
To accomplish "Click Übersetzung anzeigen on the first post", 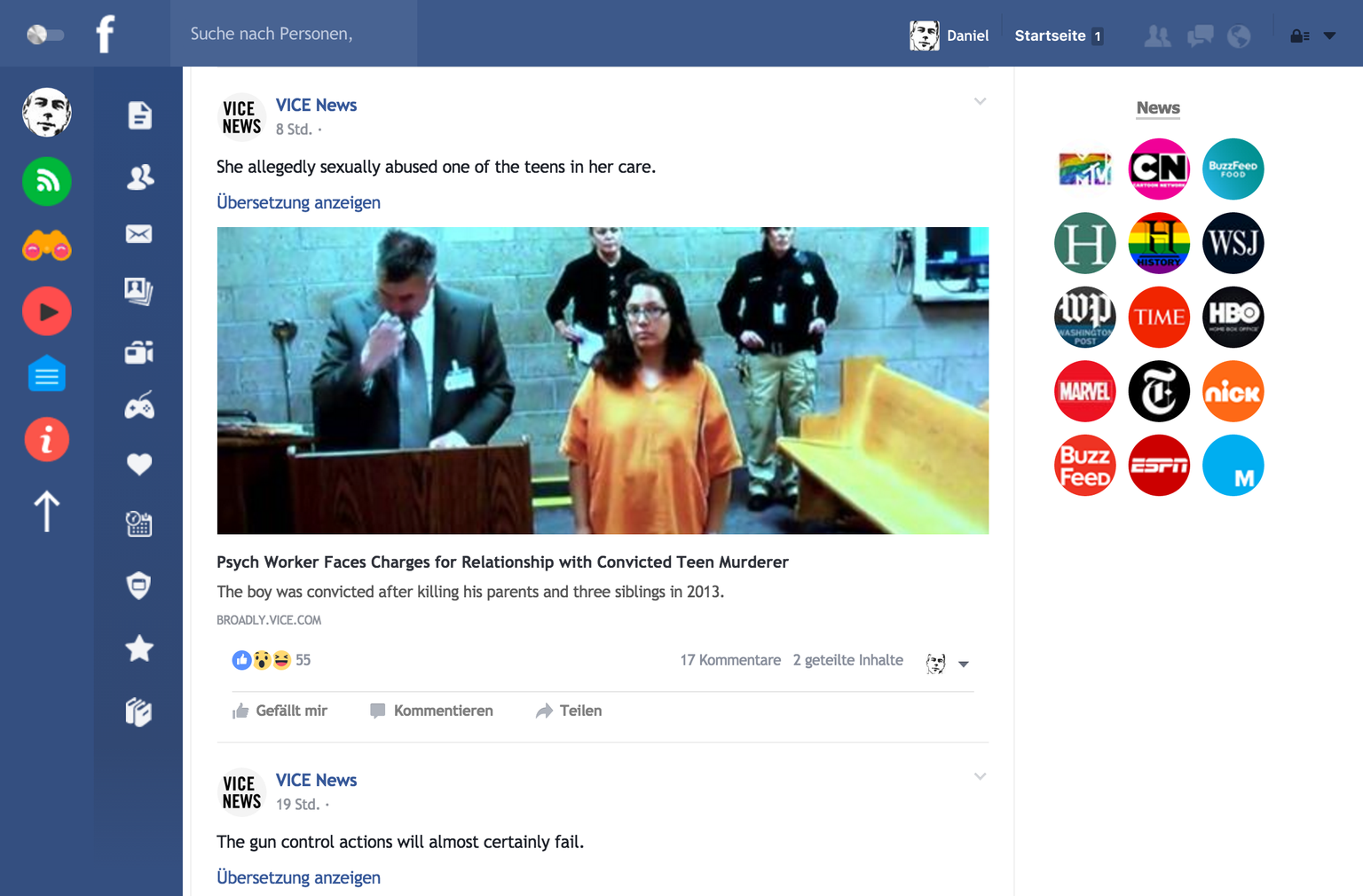I will [298, 202].
